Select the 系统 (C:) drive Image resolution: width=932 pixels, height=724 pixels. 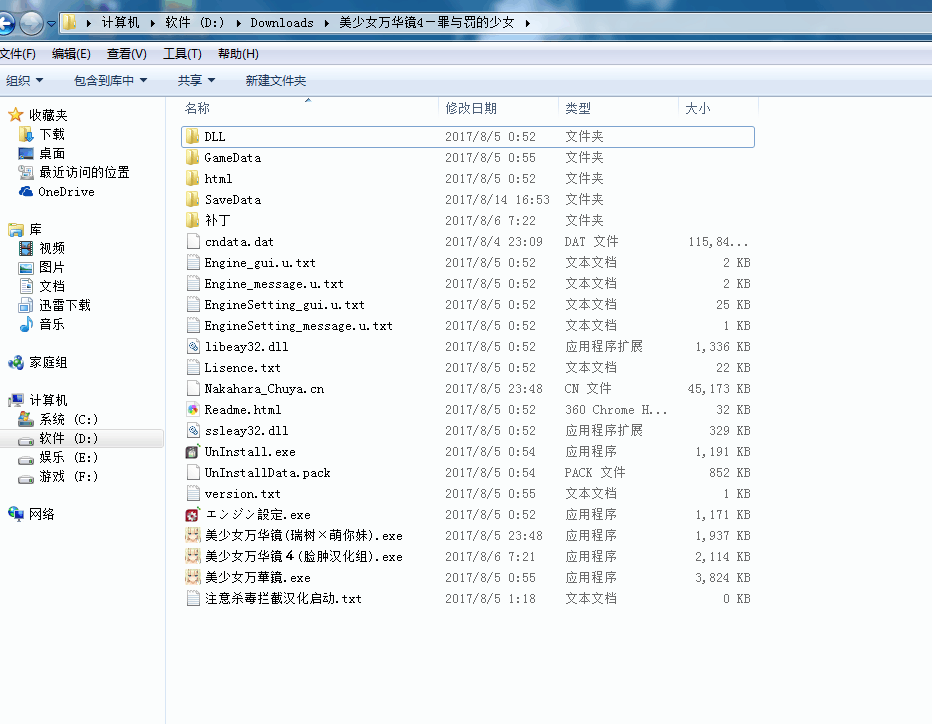pos(68,419)
